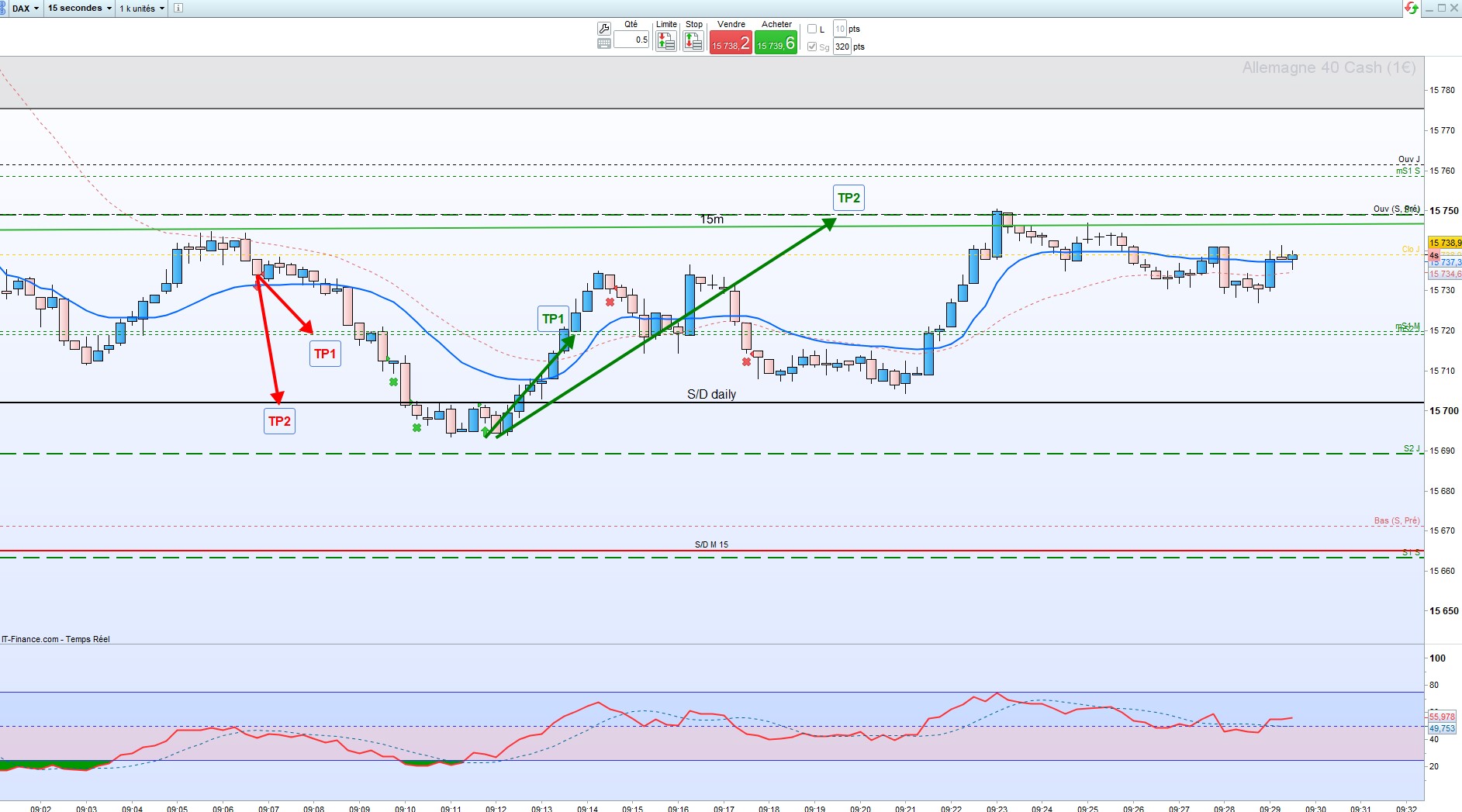The width and height of the screenshot is (1462, 812).
Task: Toggle the Sg stop checkbox
Action: [812, 47]
